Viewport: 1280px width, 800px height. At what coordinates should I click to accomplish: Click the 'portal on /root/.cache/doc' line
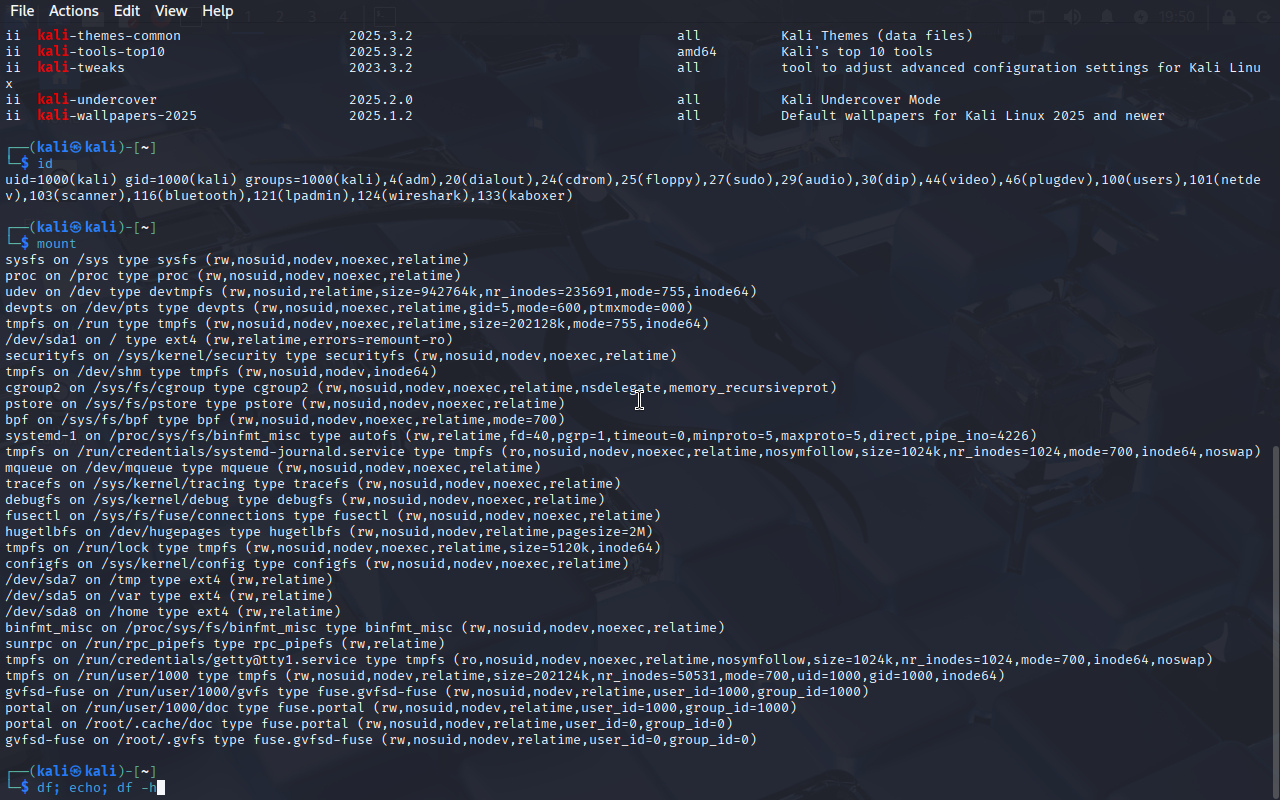369,724
